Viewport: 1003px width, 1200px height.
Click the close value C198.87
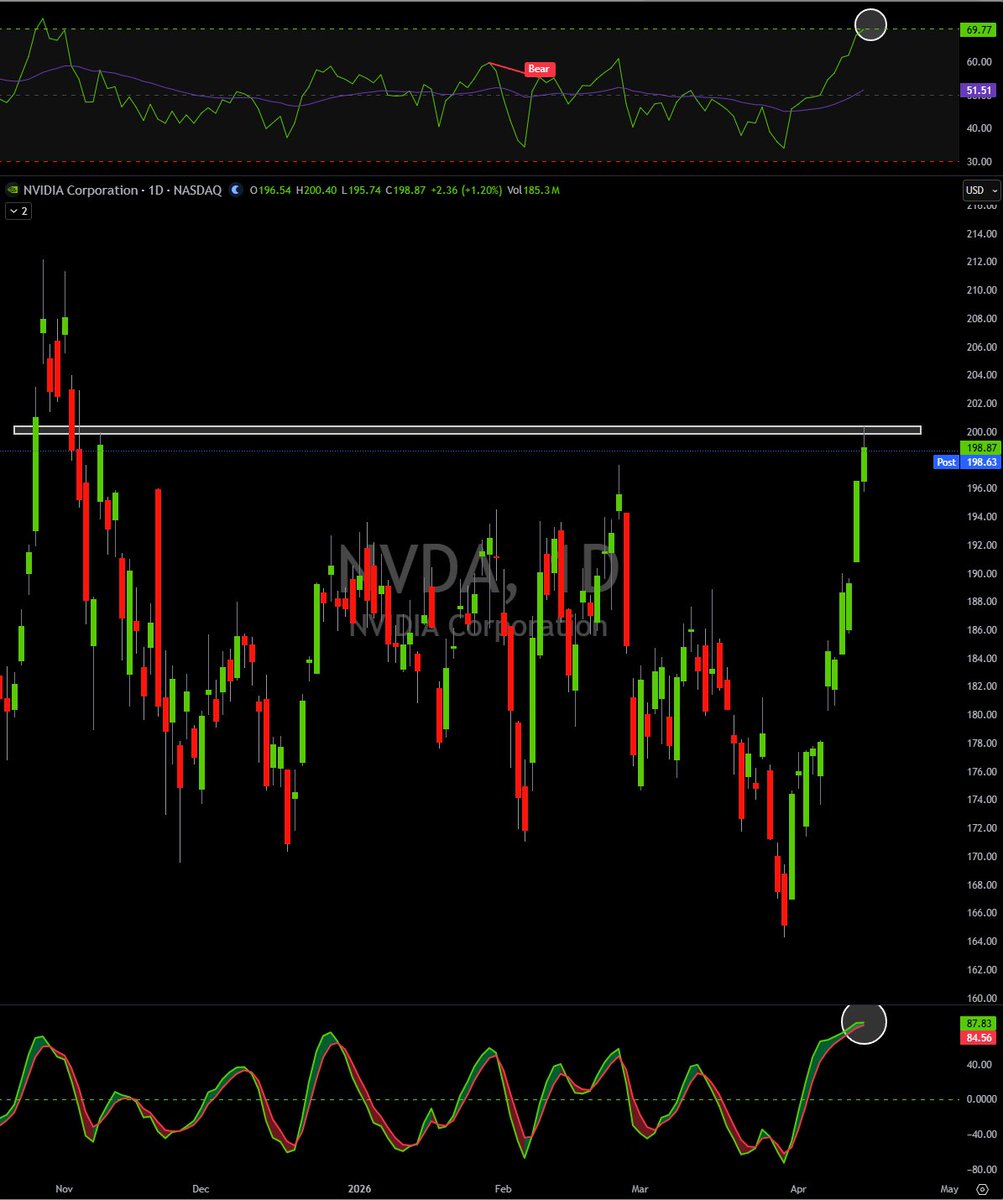tap(406, 190)
